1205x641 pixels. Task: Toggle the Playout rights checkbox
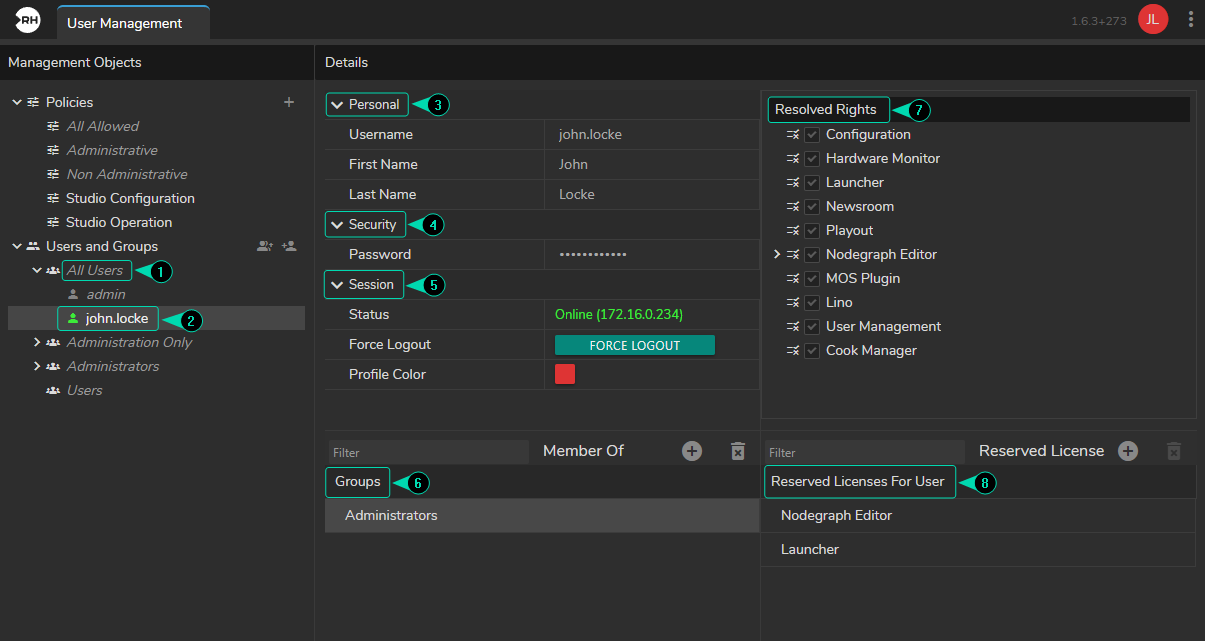coord(812,231)
